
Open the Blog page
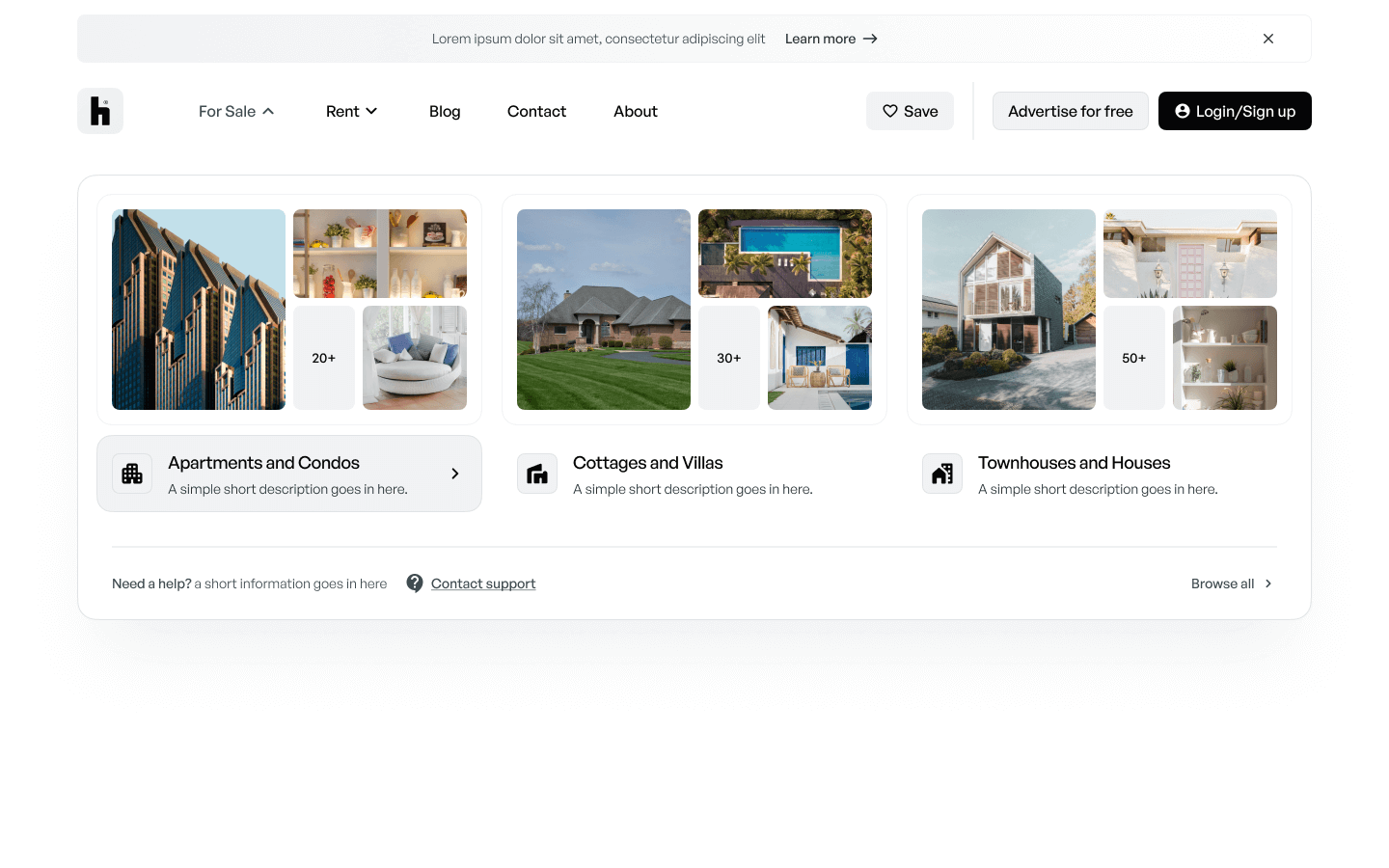445,111
